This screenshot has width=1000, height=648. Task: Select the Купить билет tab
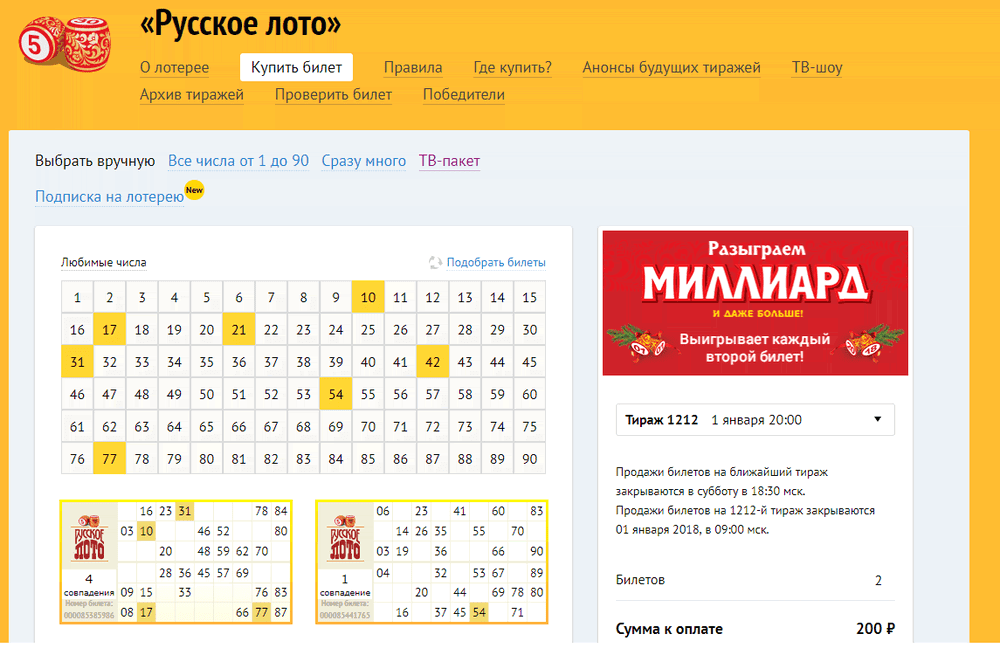point(297,68)
